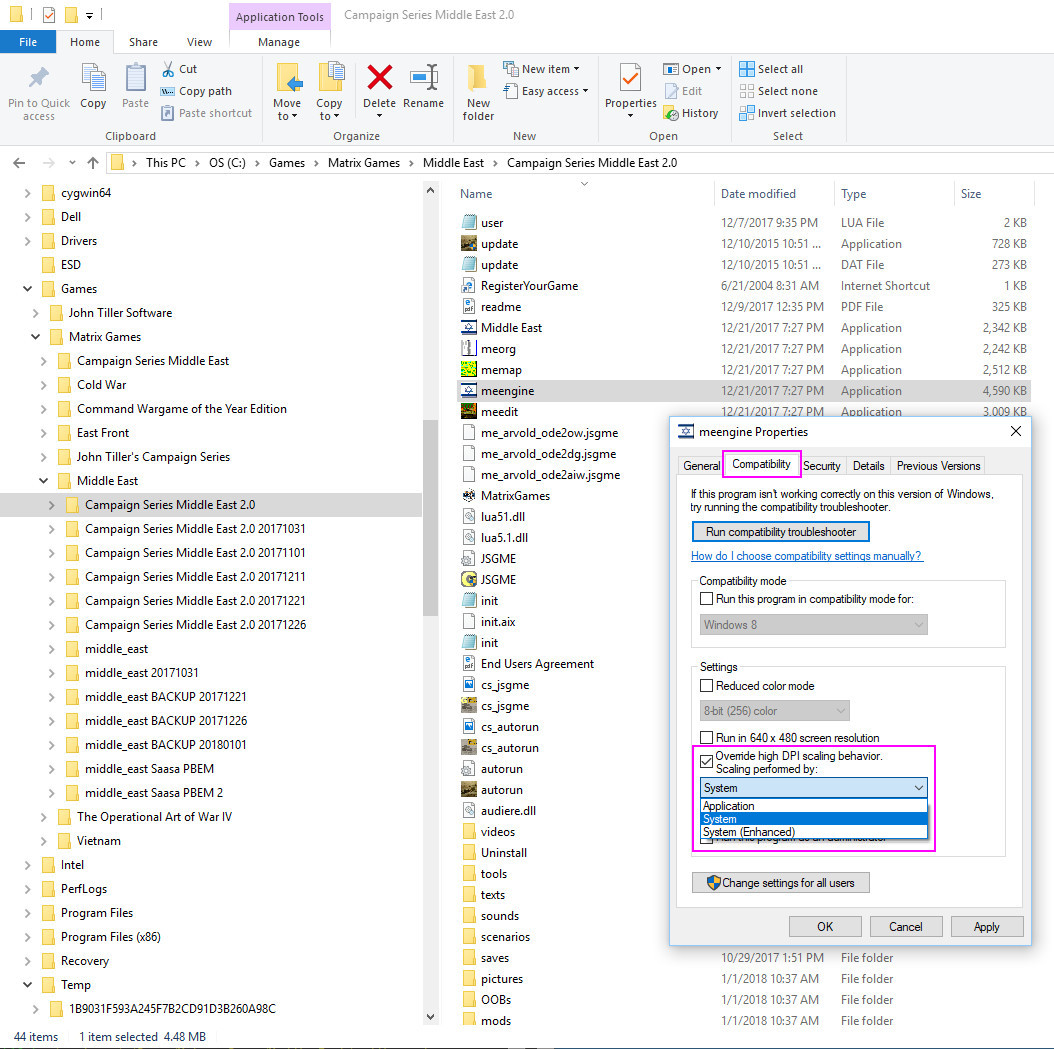Select the memap application file
The height and width of the screenshot is (1049, 1054).
tap(501, 370)
